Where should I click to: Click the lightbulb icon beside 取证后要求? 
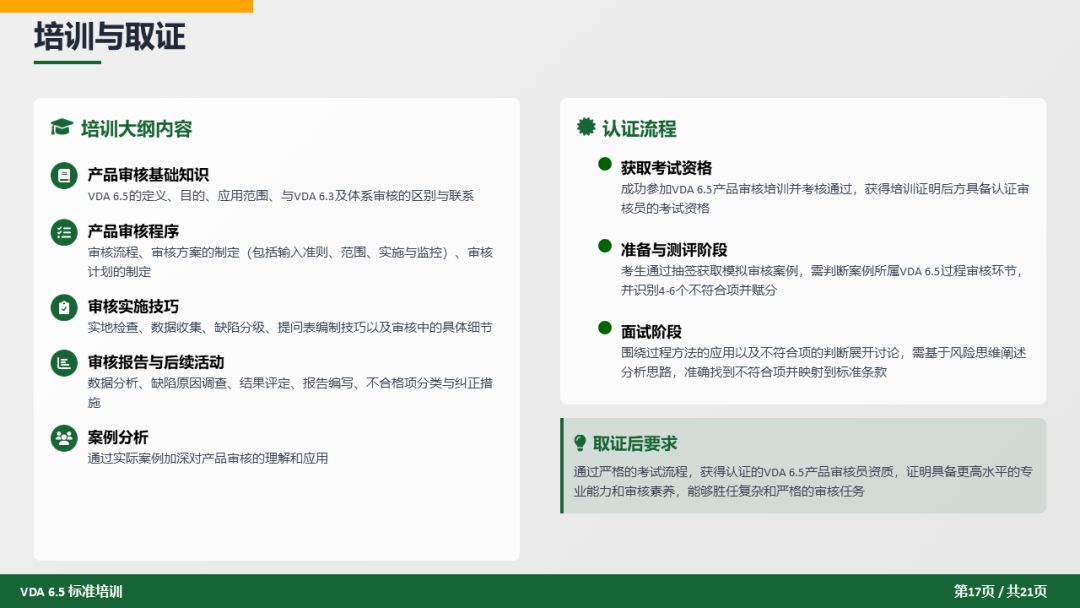coord(580,443)
